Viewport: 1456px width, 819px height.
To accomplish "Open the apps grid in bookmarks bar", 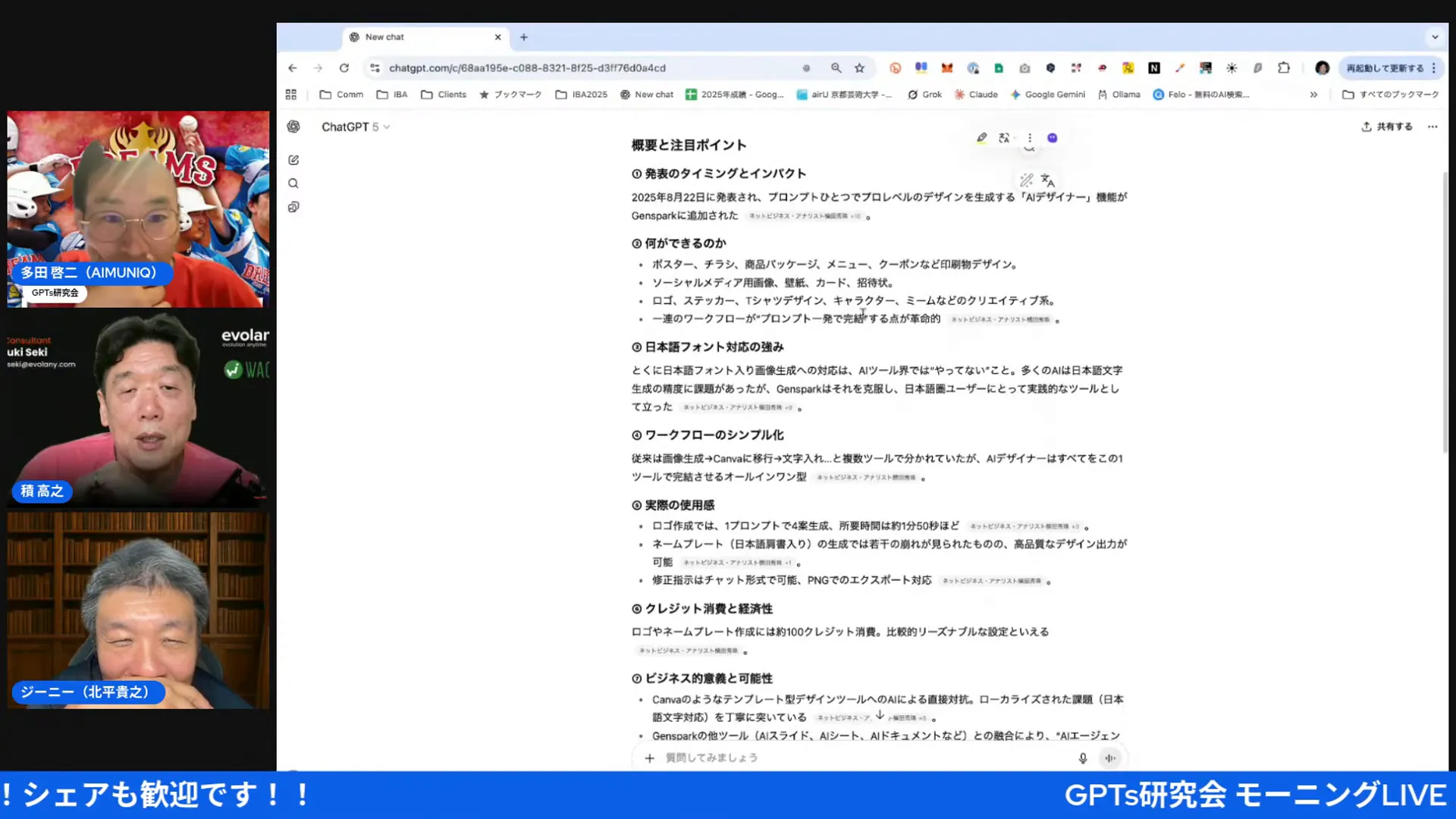I will click(291, 95).
